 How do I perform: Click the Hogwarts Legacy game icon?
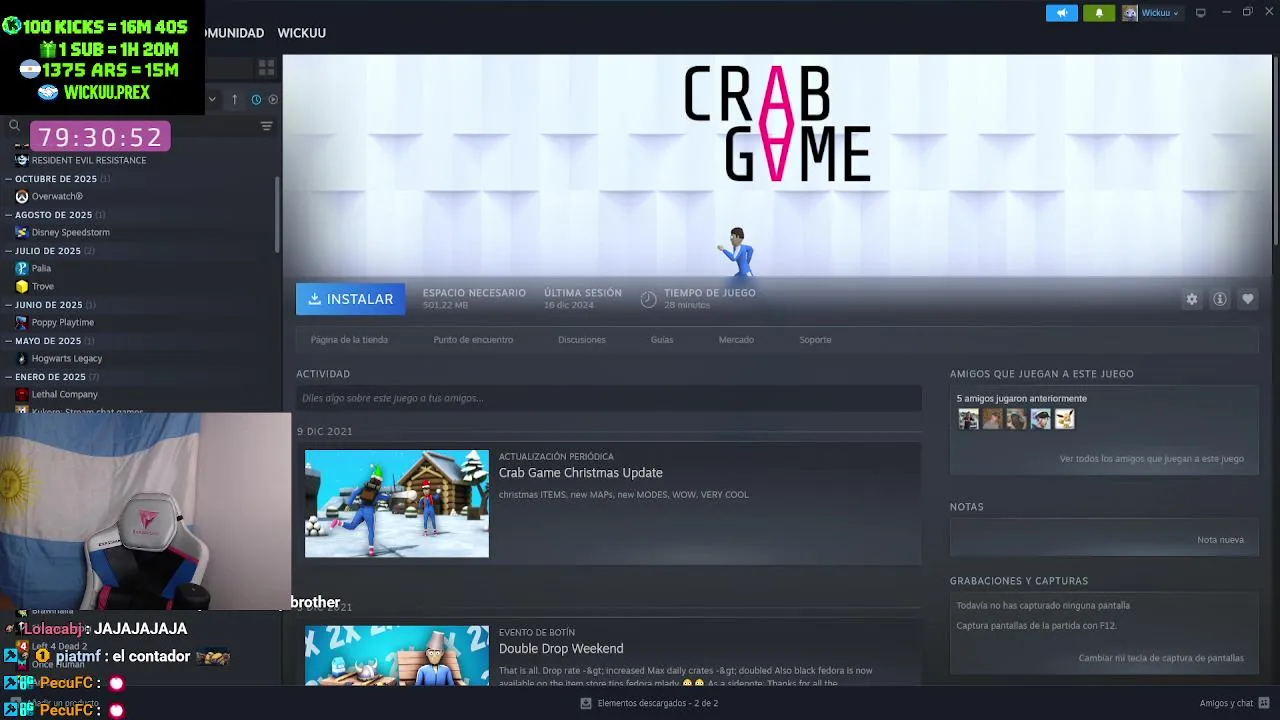pyautogui.click(x=22, y=359)
